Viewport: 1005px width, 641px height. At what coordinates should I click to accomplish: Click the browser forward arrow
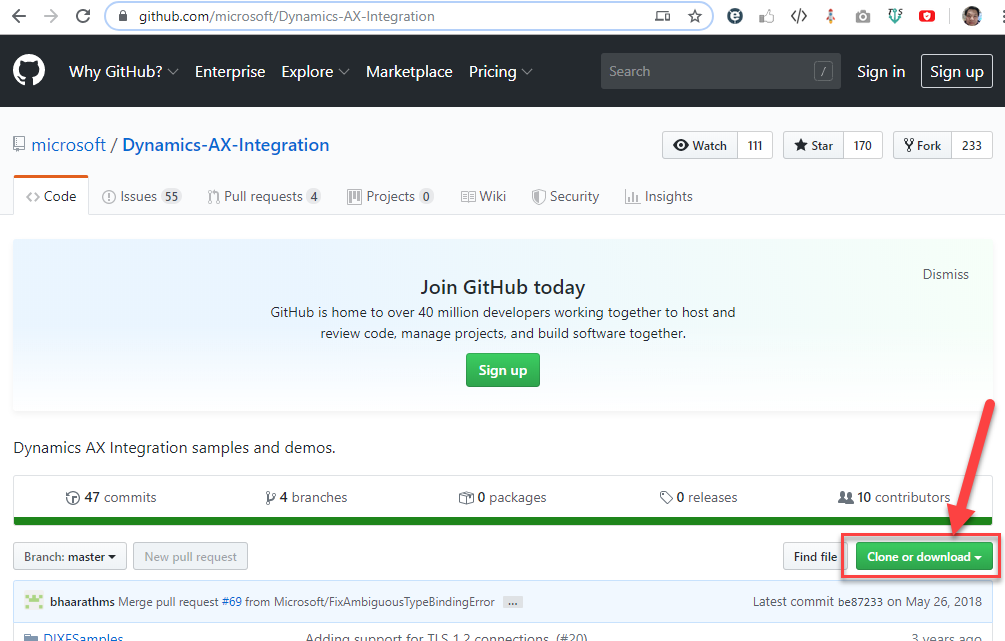pyautogui.click(x=51, y=16)
